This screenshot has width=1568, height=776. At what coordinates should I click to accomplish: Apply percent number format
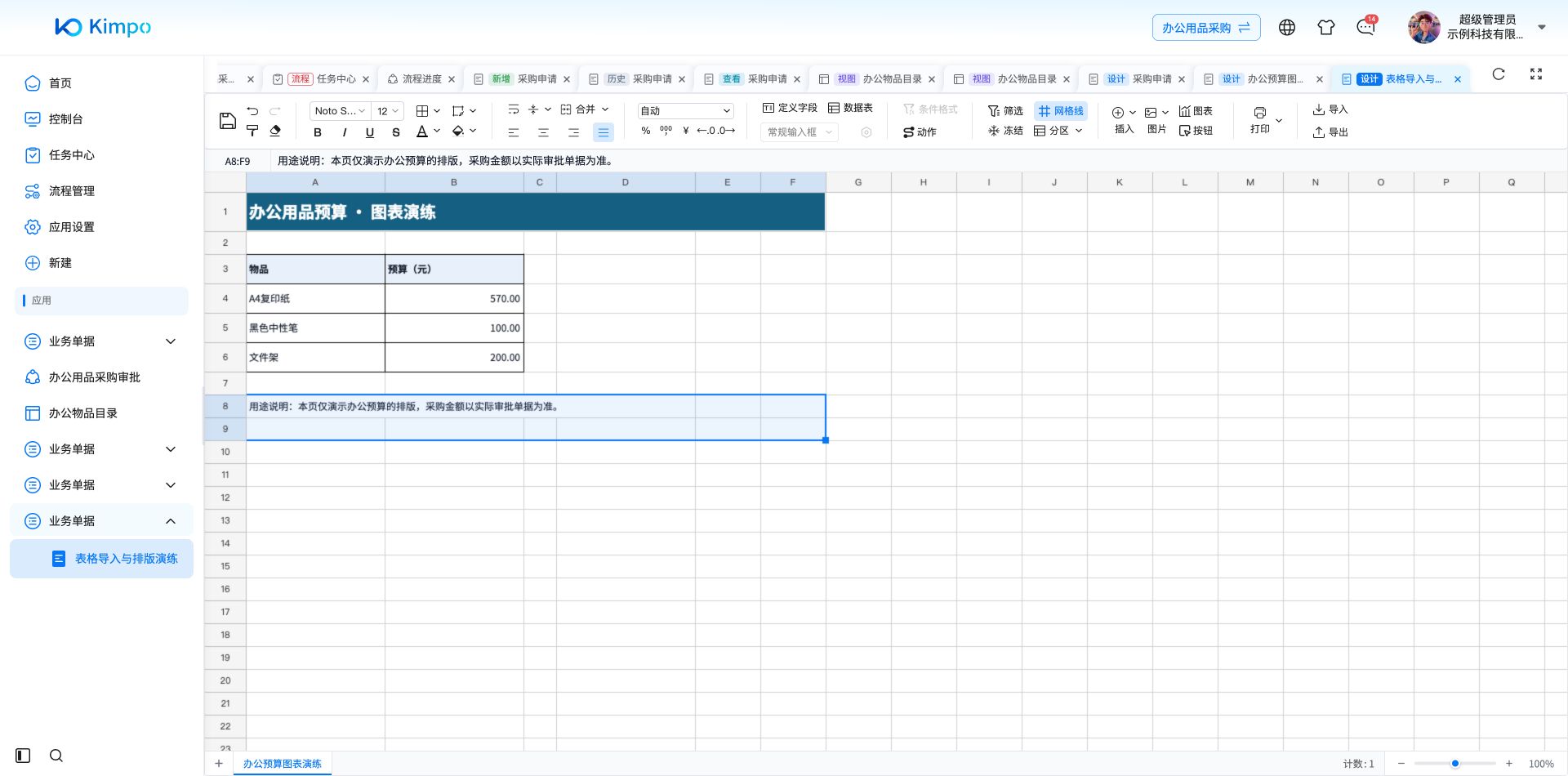[646, 131]
